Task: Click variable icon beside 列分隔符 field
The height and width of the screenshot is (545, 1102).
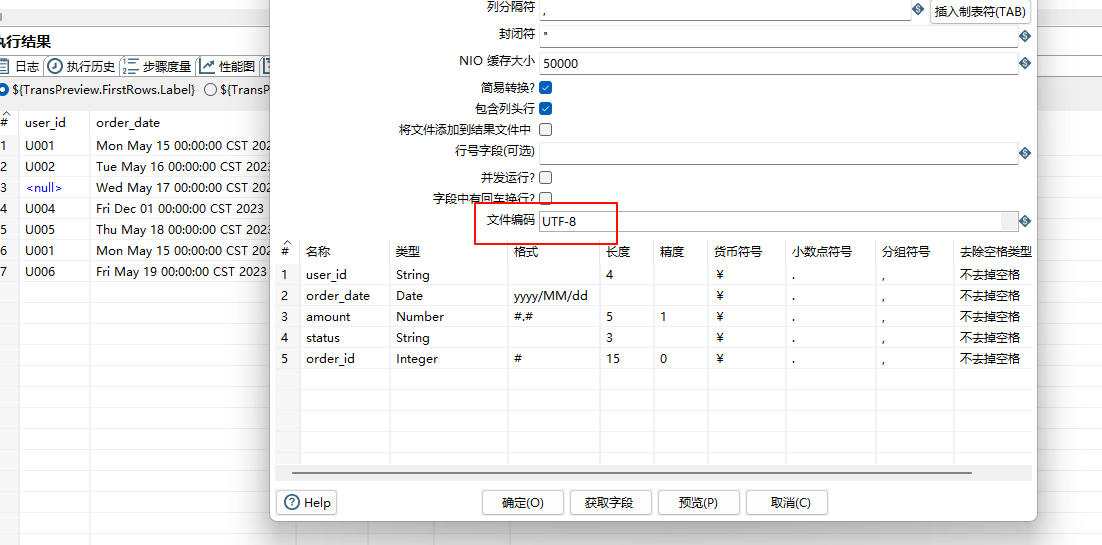Action: click(x=917, y=8)
